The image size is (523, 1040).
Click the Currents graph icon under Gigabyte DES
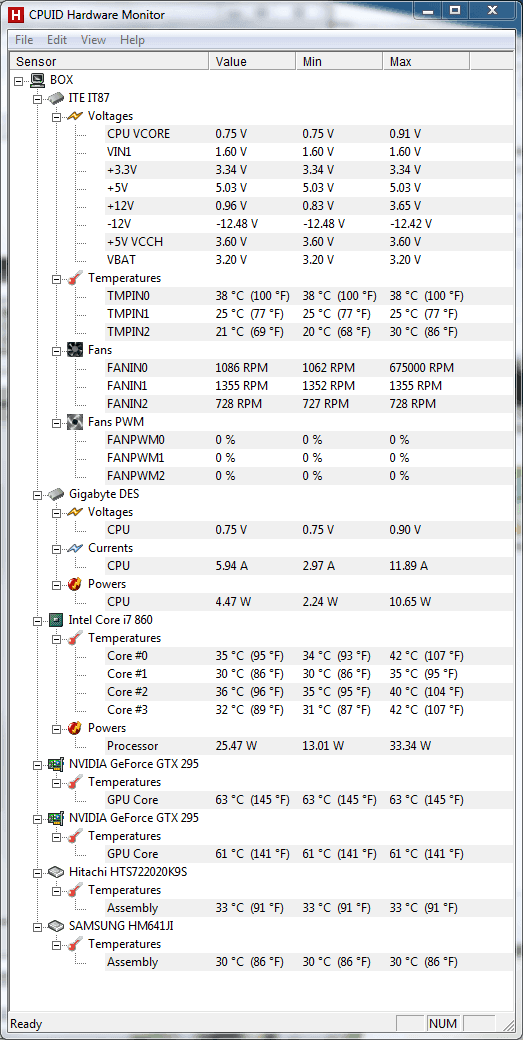(x=75, y=548)
